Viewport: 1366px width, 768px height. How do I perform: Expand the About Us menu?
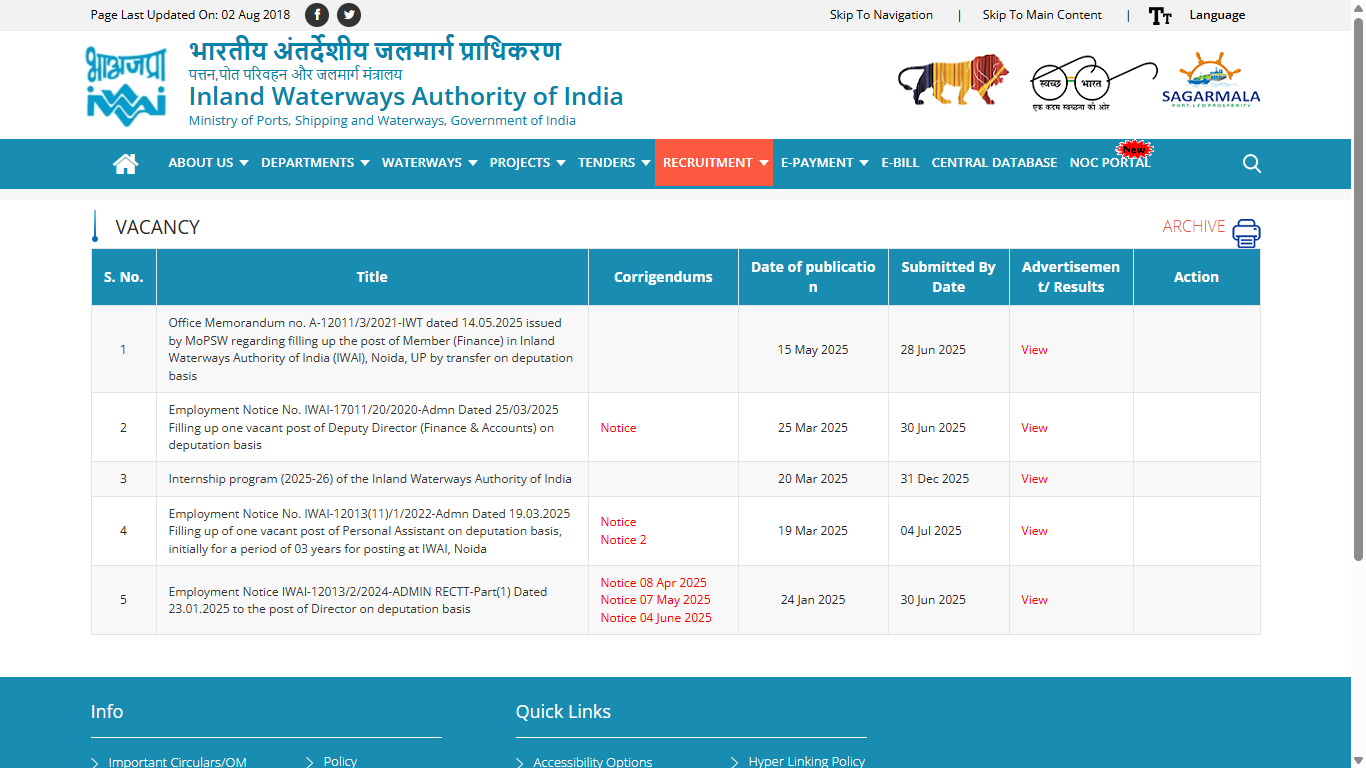[x=208, y=163]
